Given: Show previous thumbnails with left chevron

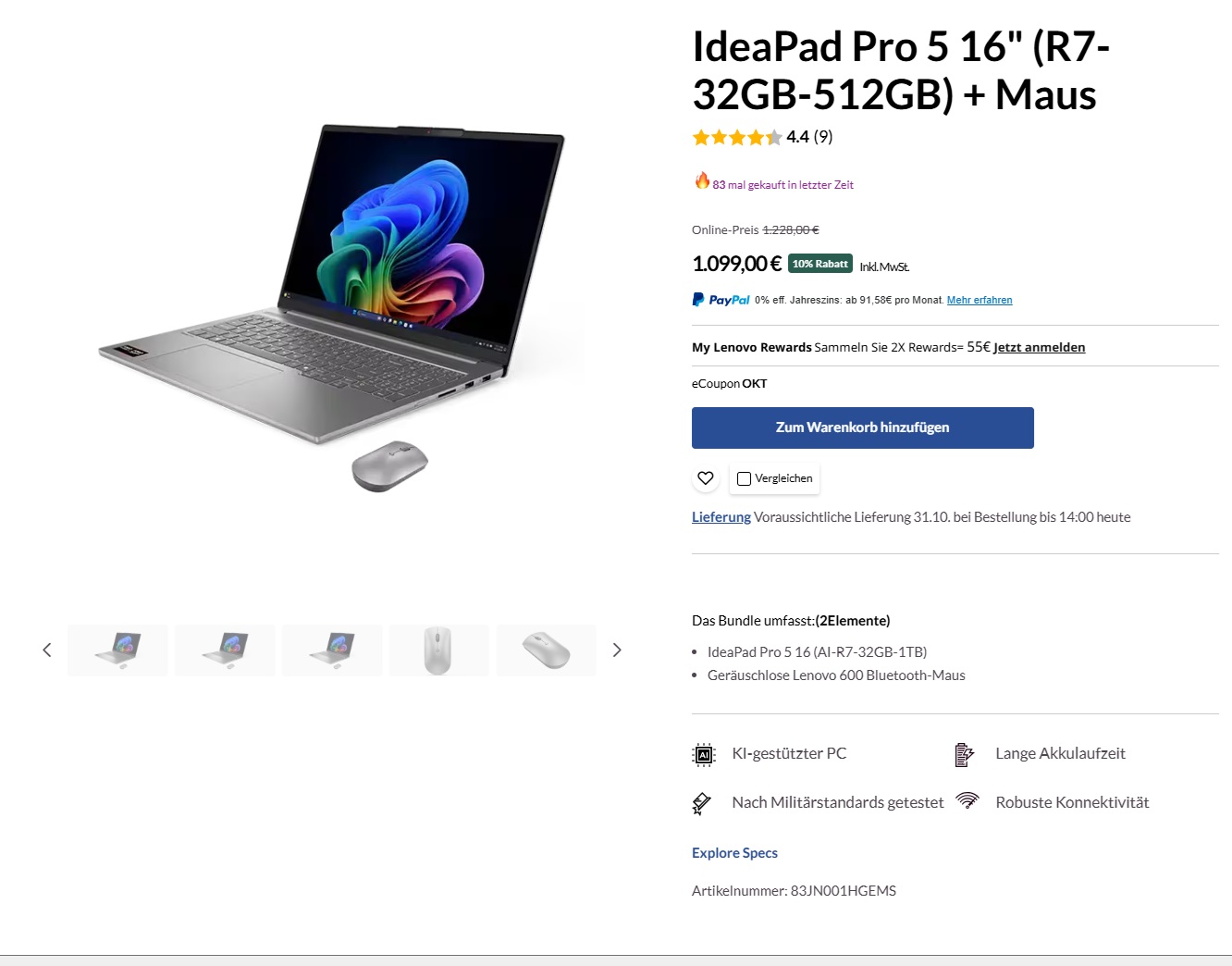Looking at the screenshot, I should pyautogui.click(x=47, y=650).
